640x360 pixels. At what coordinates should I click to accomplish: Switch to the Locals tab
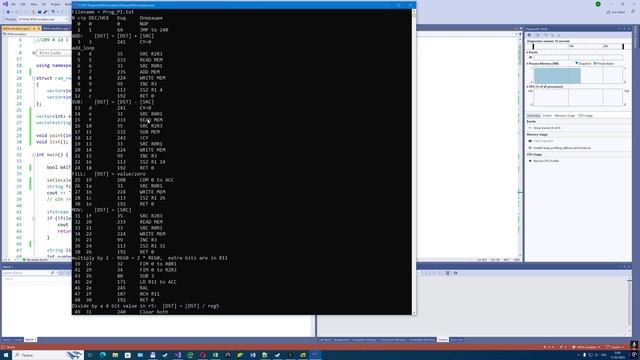coord(18,340)
